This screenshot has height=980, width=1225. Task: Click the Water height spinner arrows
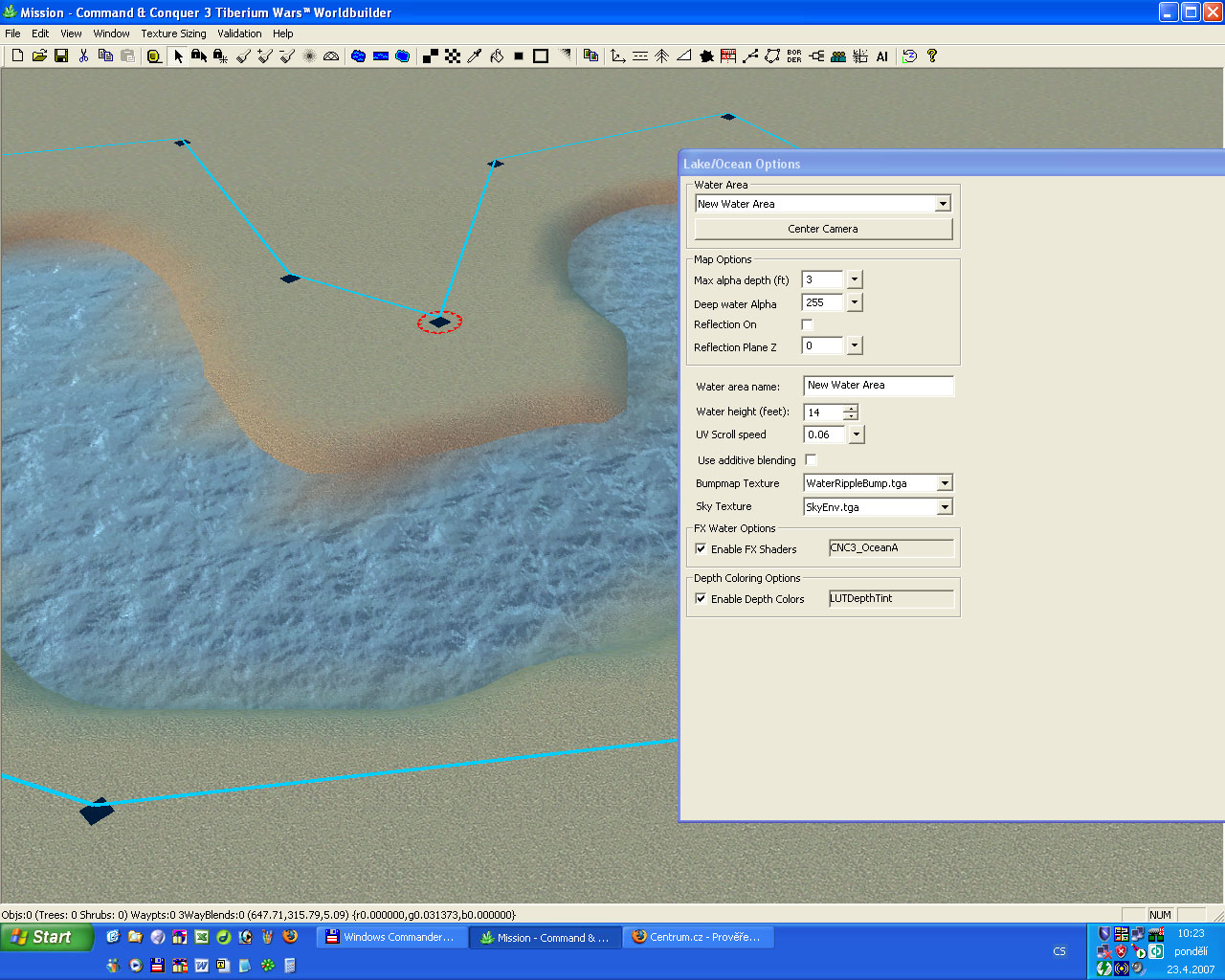click(851, 412)
